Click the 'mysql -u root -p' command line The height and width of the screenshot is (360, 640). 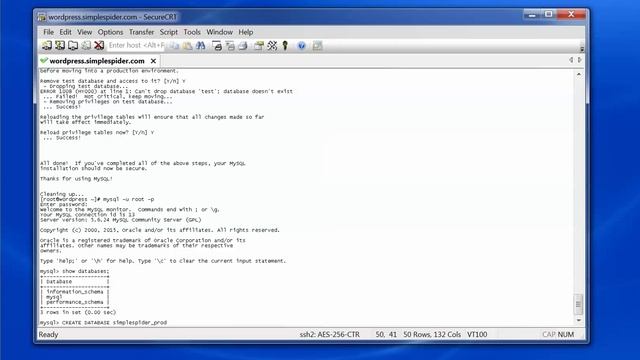(97, 199)
